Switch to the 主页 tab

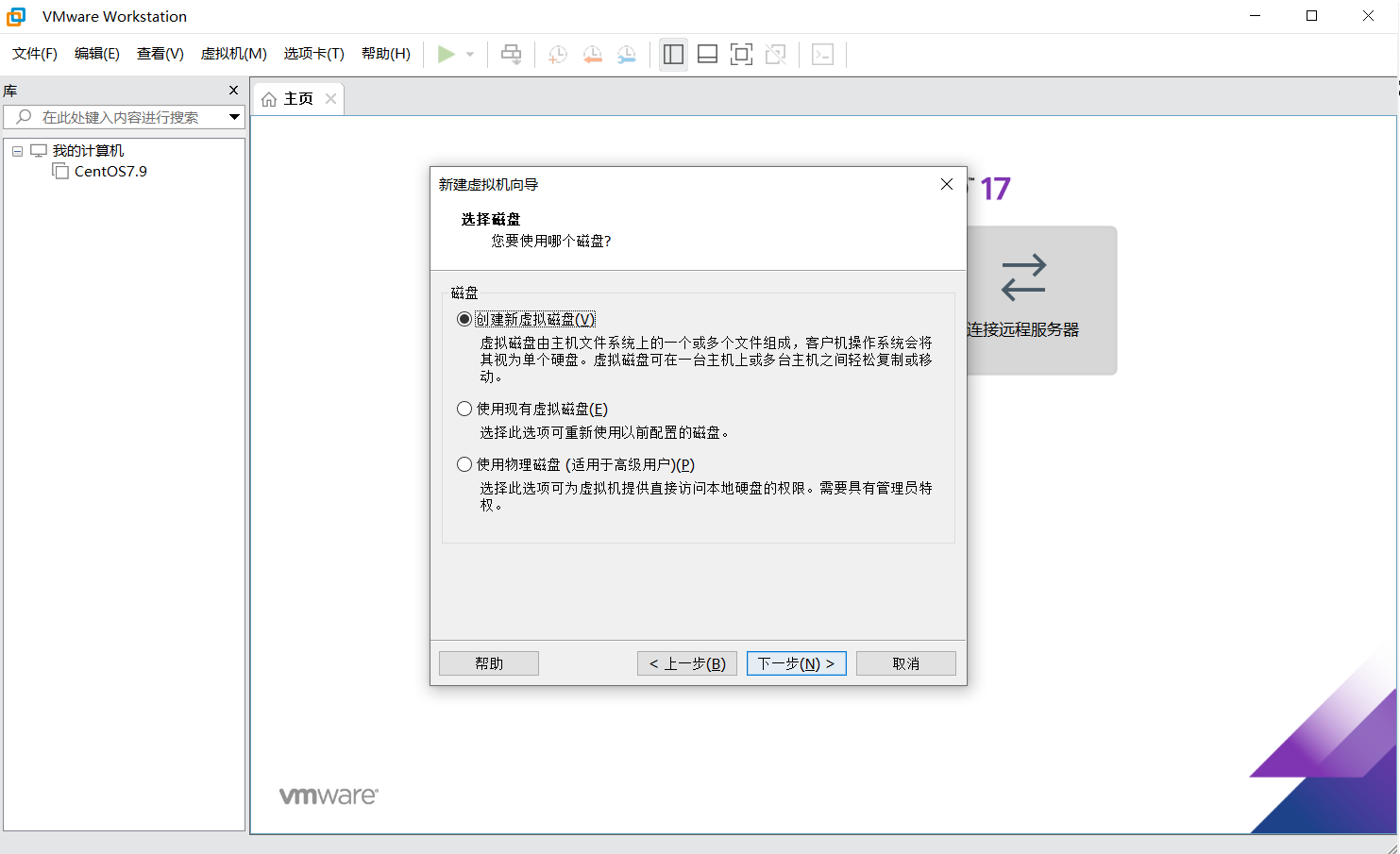click(x=298, y=99)
